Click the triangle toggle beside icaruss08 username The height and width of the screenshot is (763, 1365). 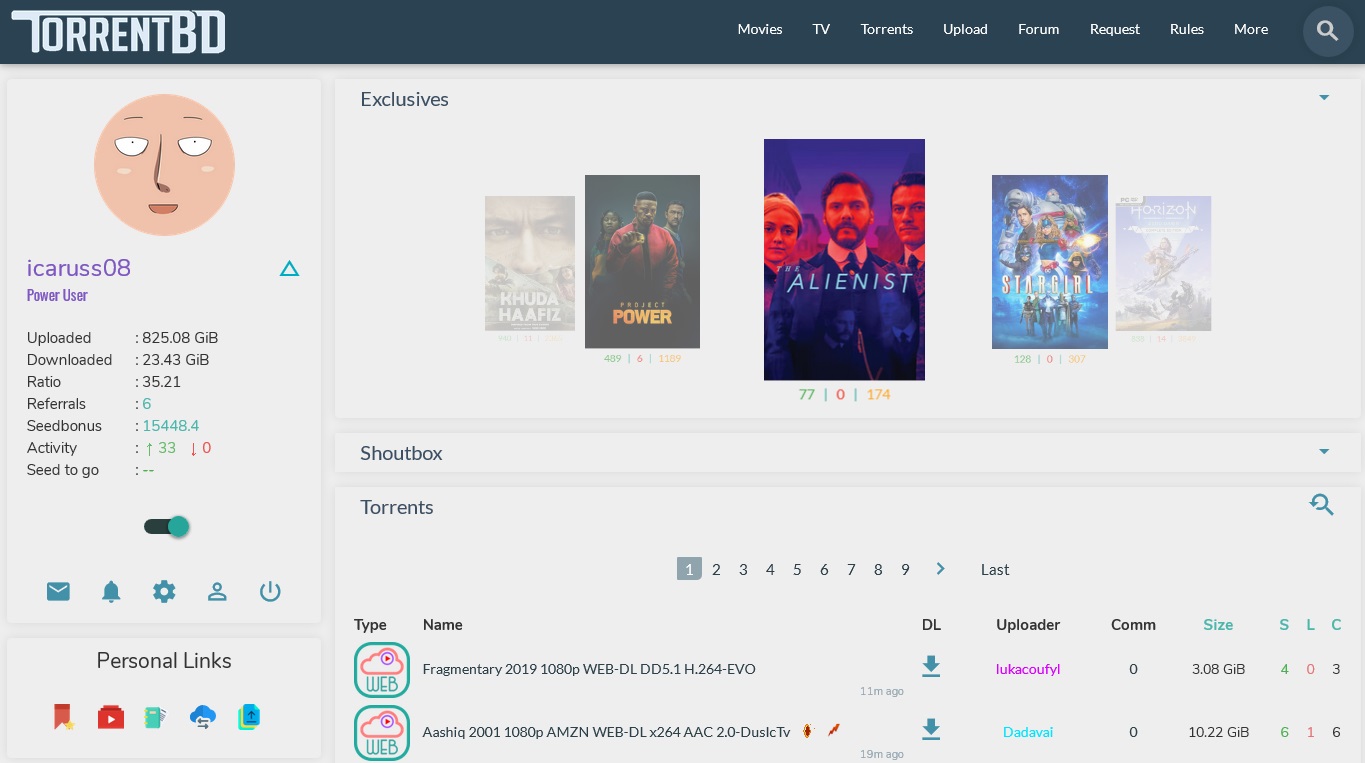pyautogui.click(x=289, y=268)
